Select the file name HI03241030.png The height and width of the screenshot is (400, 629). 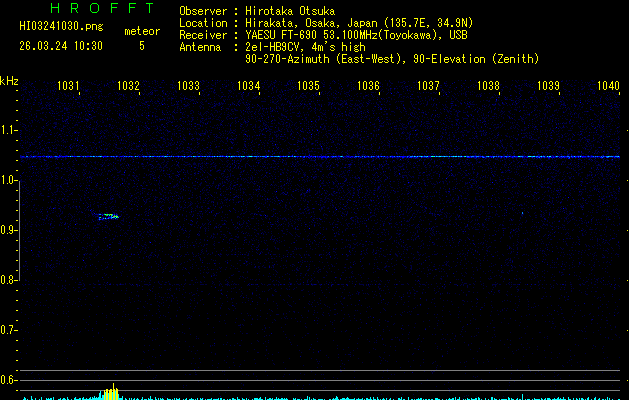click(61, 26)
